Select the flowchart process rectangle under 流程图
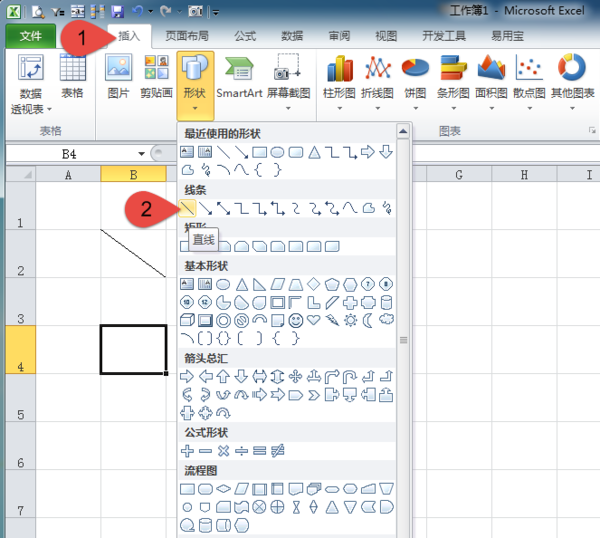 pyautogui.click(x=187, y=489)
